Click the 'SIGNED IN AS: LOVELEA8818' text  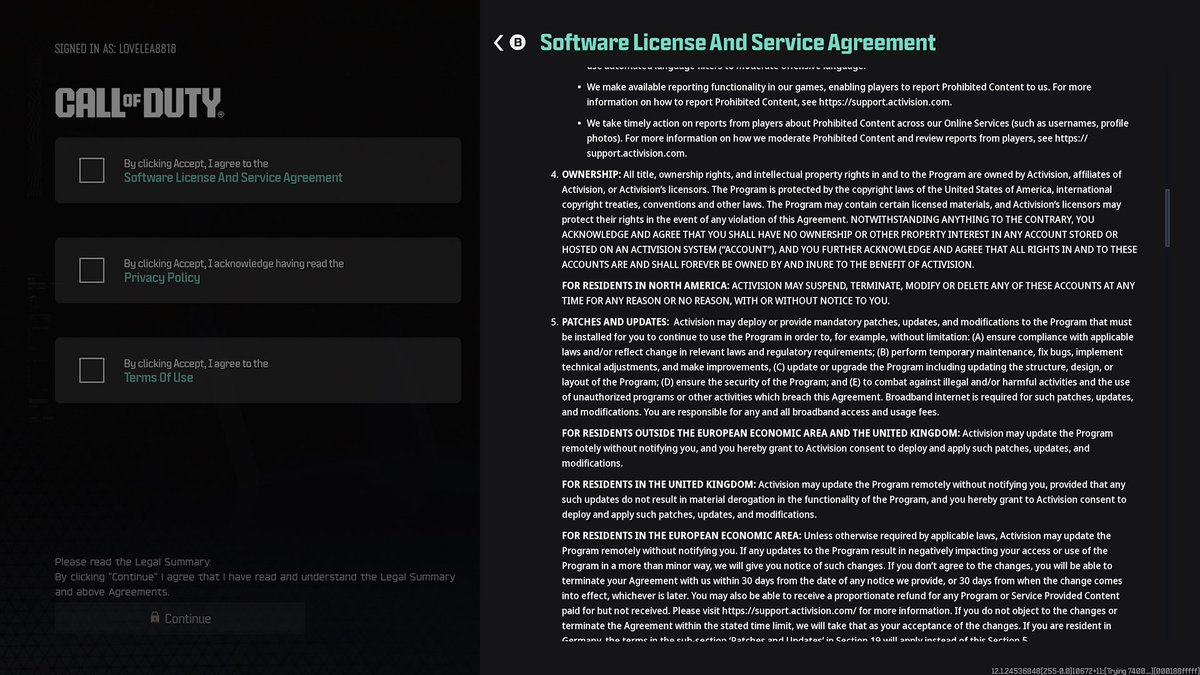116,48
